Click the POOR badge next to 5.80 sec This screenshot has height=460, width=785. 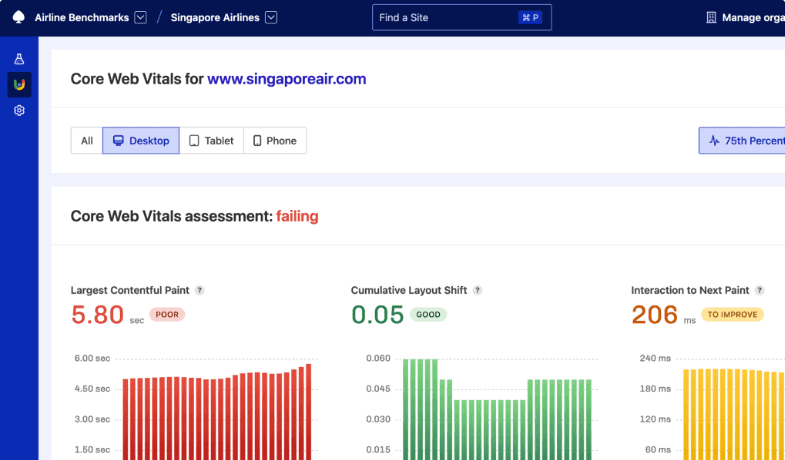167,314
